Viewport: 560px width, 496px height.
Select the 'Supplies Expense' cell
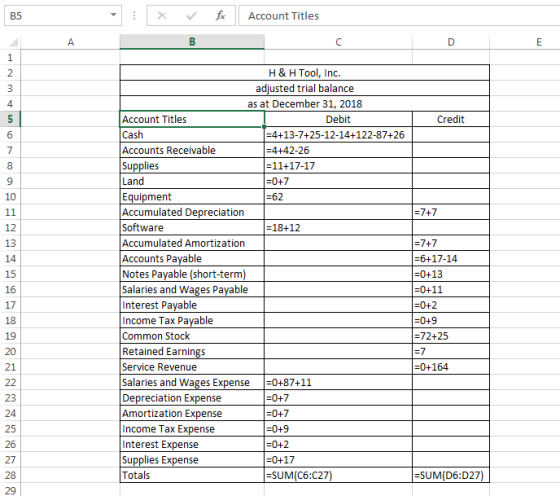[192, 460]
